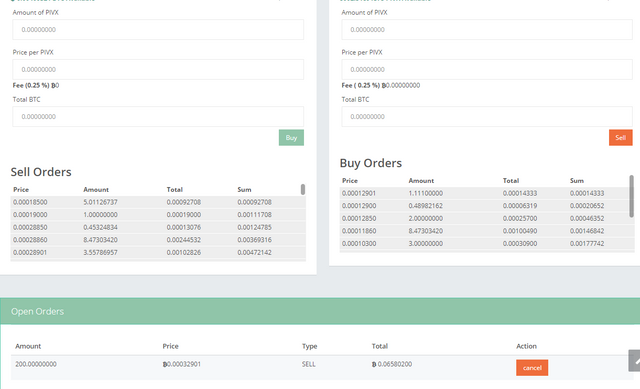Click buy order amount 0.48982162
This screenshot has width=640, height=389.
click(x=426, y=206)
